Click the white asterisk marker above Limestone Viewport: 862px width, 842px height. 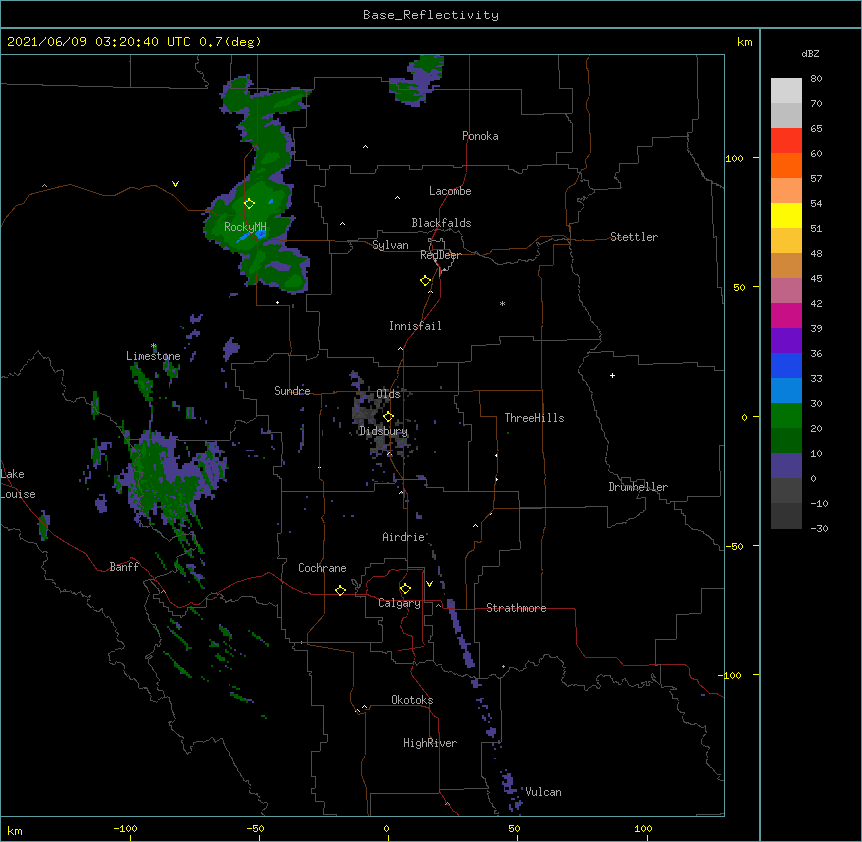point(154,346)
